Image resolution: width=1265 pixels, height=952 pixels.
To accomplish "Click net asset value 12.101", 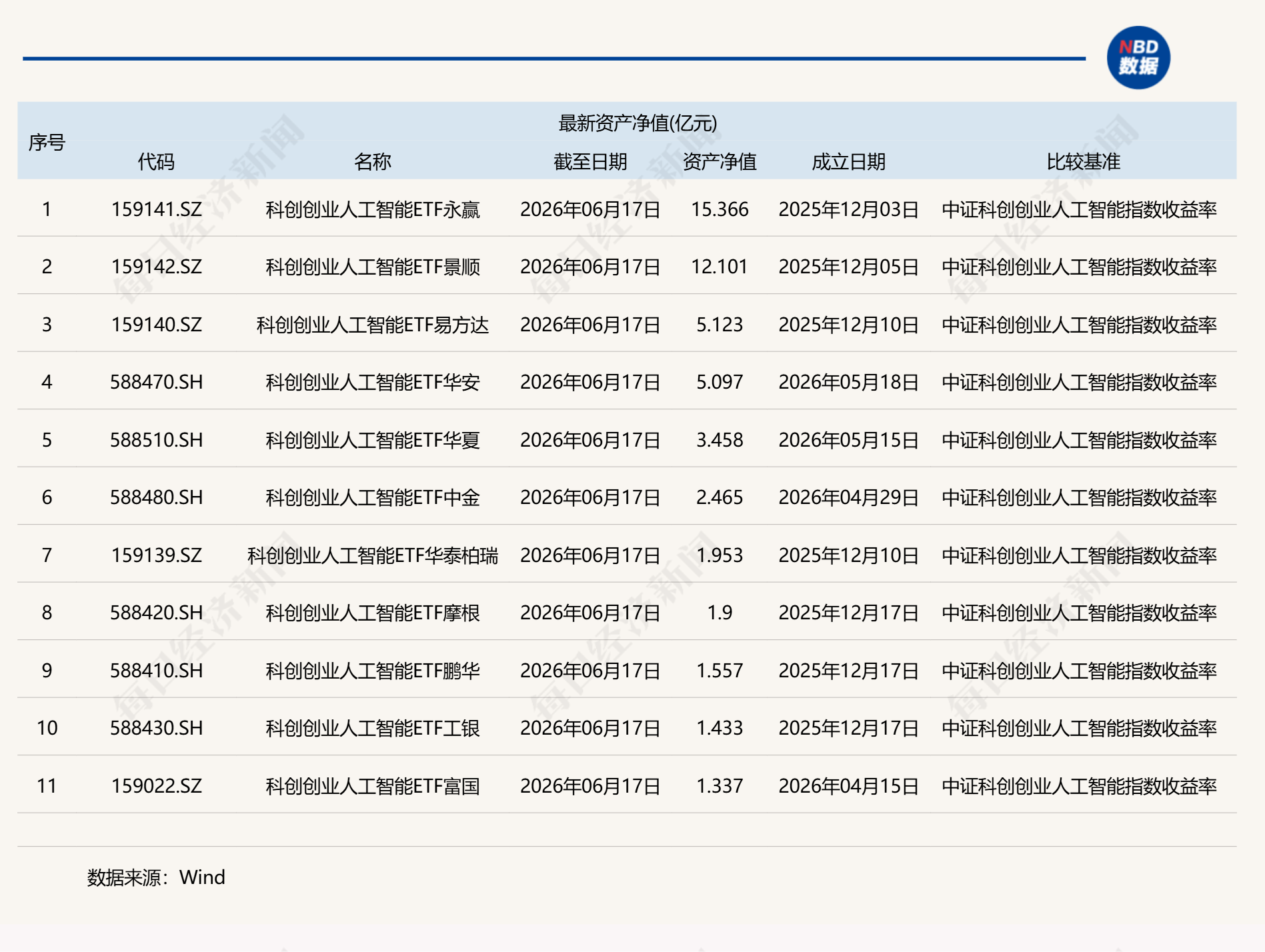I will tap(720, 267).
